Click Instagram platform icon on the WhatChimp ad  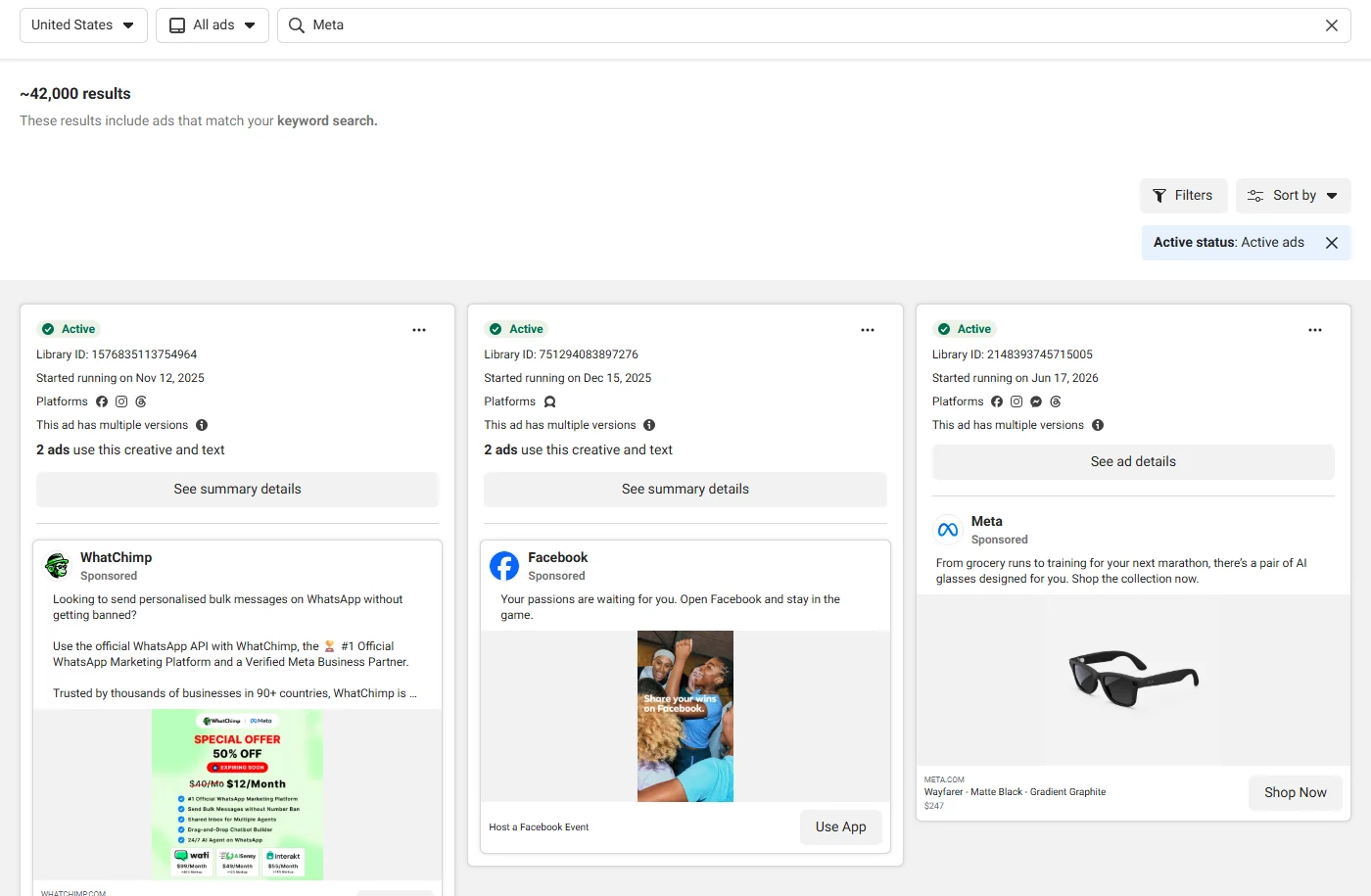pos(121,401)
